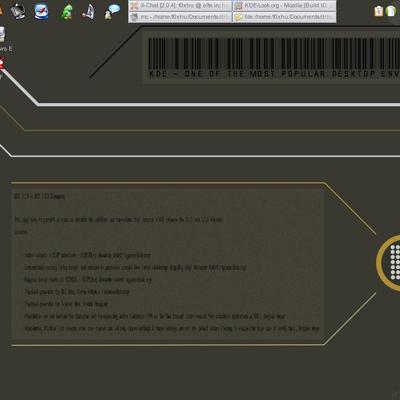400x400 pixels.
Task: Click the green system tray icon
Action: click(x=391, y=11)
